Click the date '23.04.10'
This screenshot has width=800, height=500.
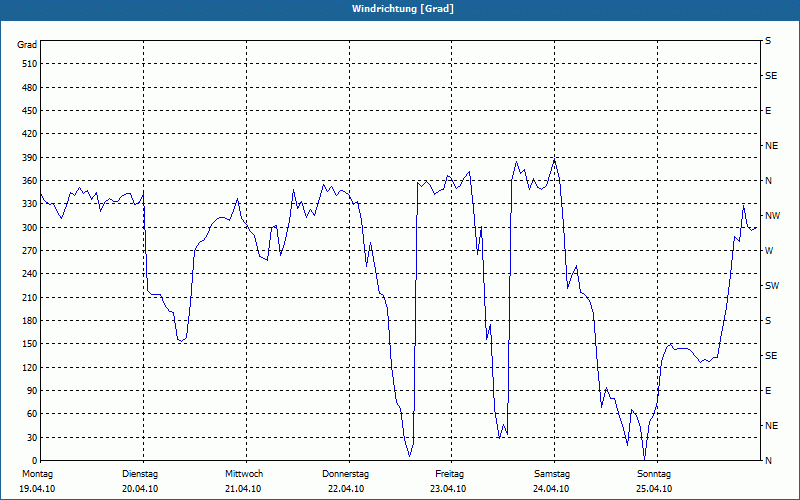pyautogui.click(x=448, y=489)
